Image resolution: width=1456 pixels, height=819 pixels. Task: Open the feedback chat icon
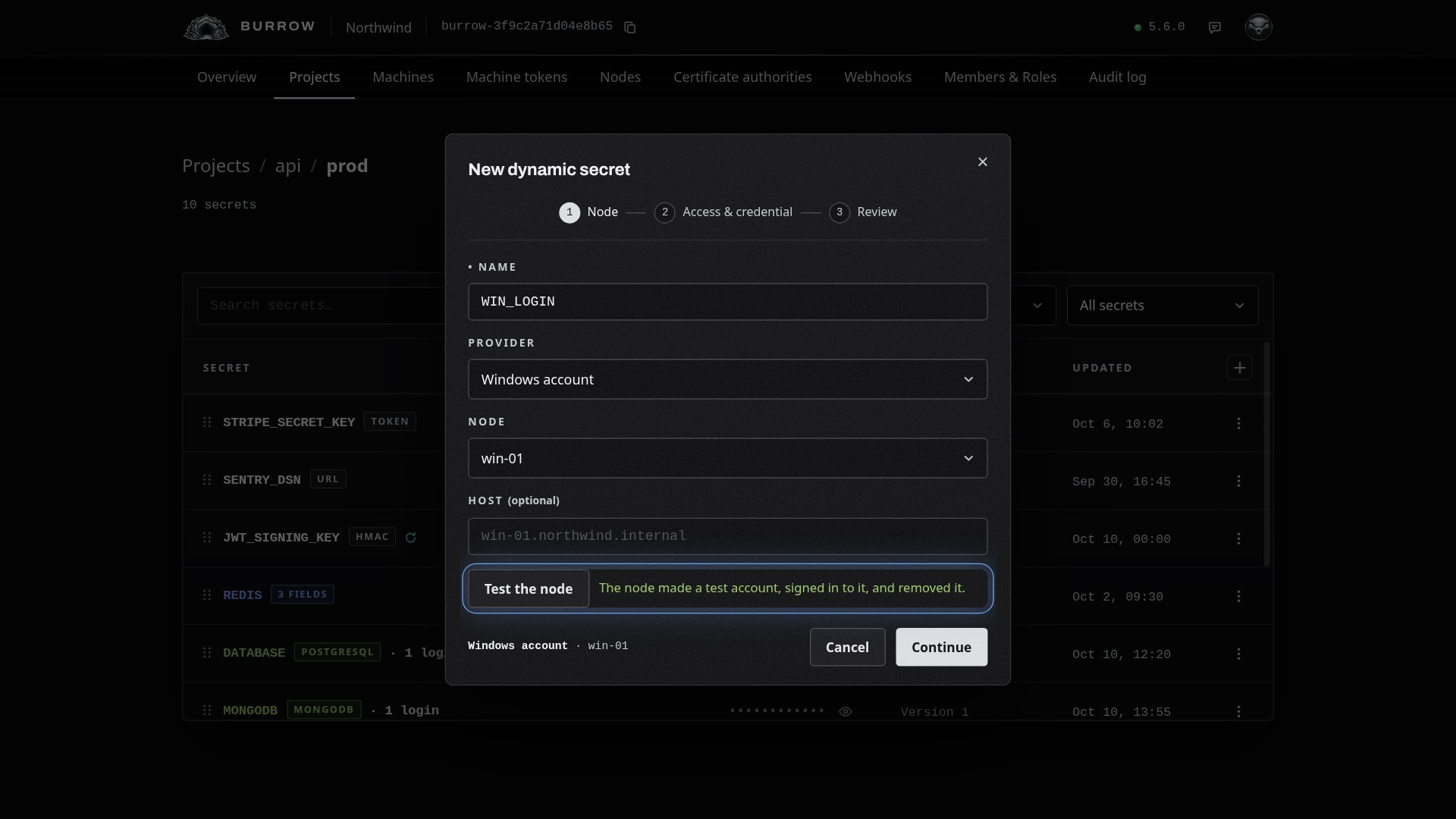tap(1215, 27)
